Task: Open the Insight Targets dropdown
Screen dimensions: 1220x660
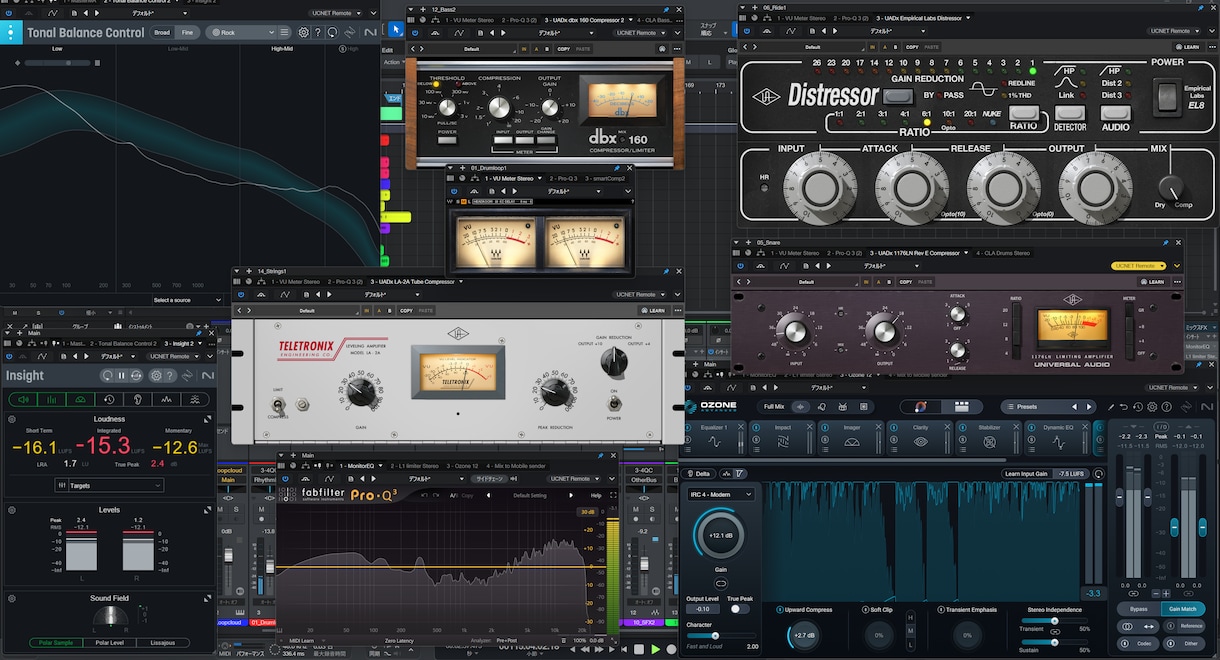Action: [x=109, y=485]
